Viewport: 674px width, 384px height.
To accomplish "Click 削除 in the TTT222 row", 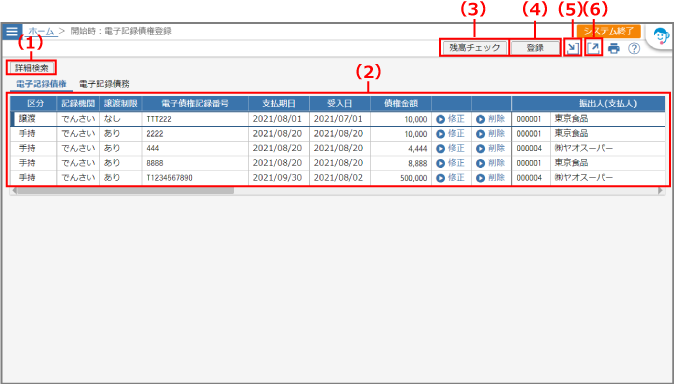I will point(490,119).
